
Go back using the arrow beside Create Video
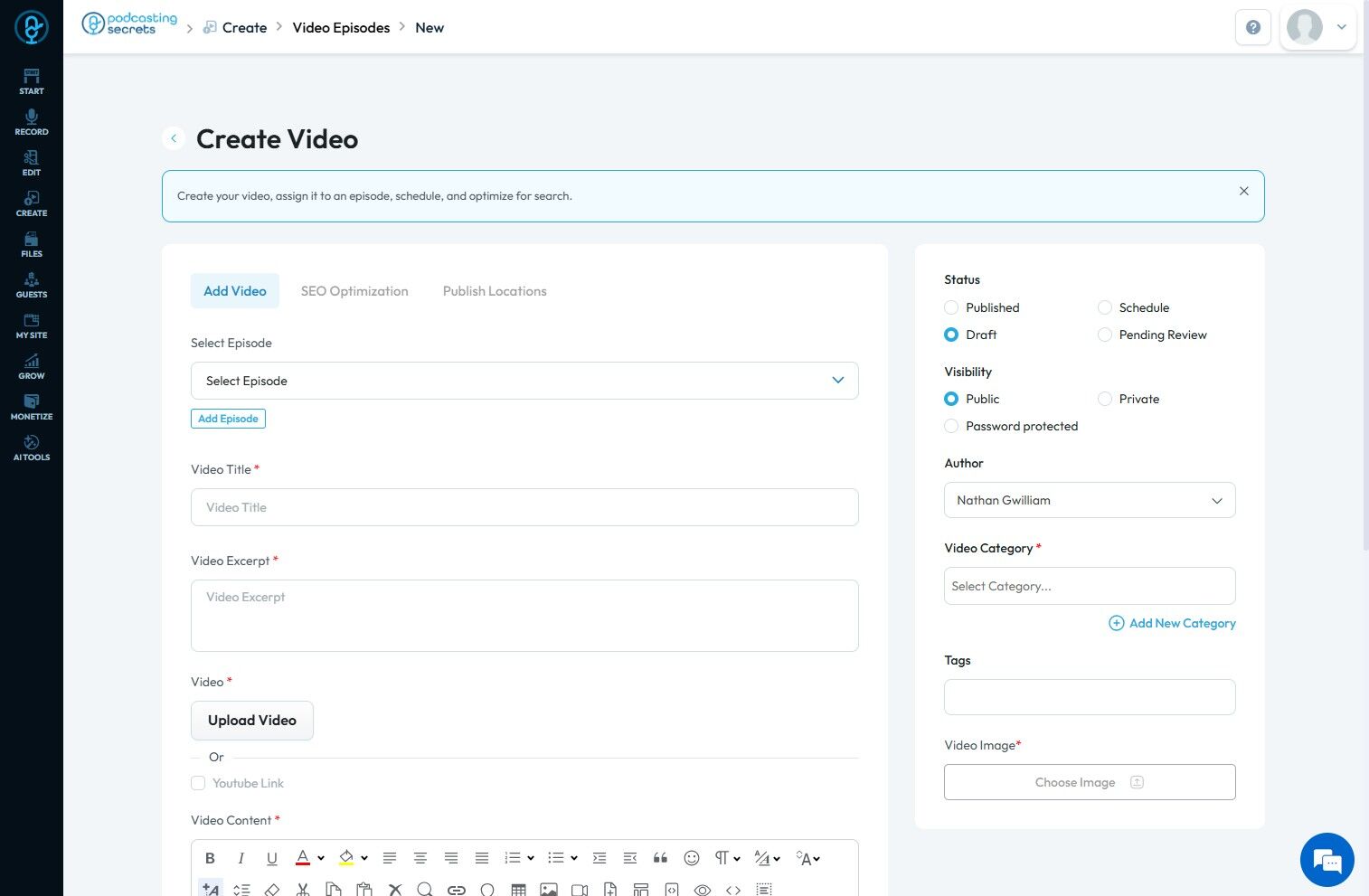tap(174, 138)
